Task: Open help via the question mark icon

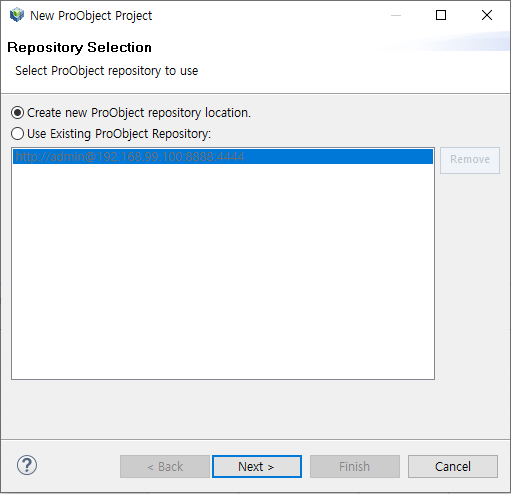Action: [27, 465]
